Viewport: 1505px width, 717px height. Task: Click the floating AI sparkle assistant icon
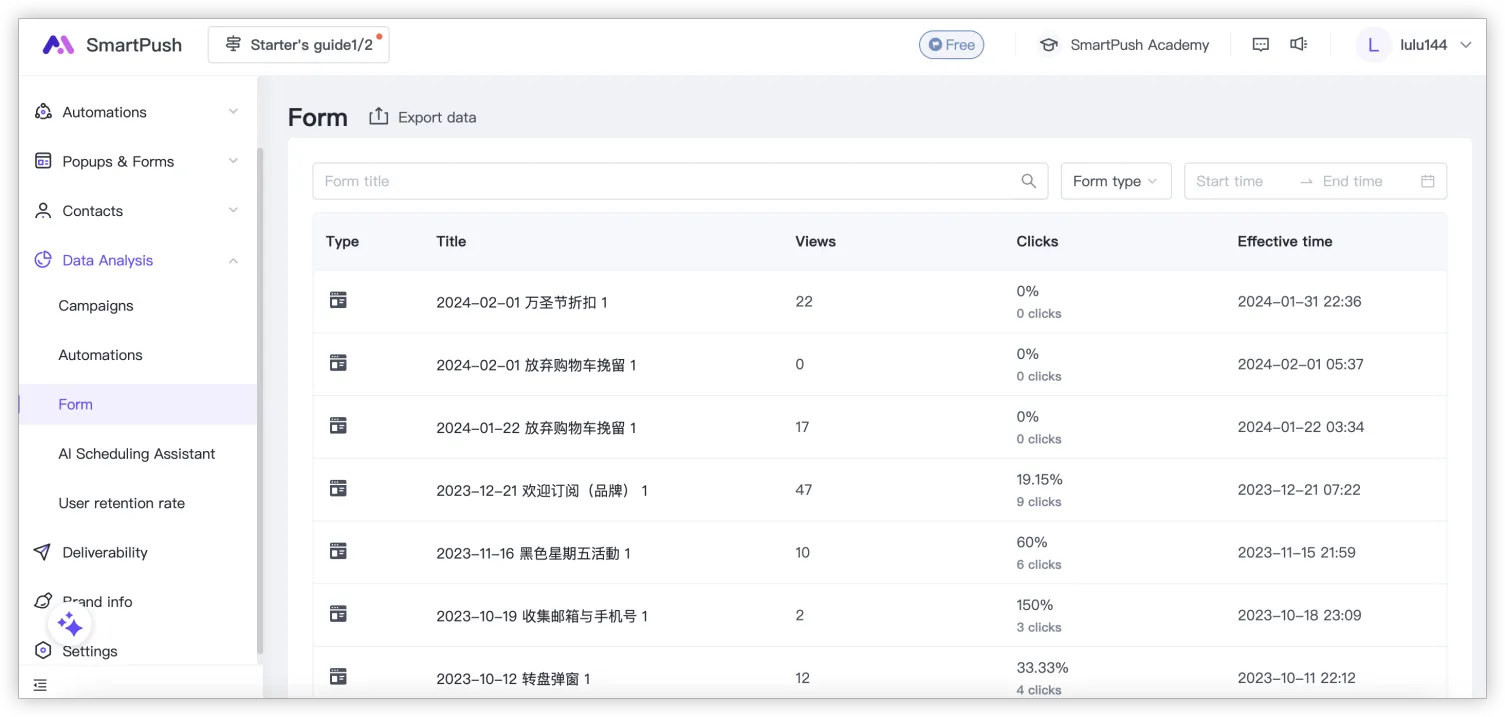coord(70,625)
